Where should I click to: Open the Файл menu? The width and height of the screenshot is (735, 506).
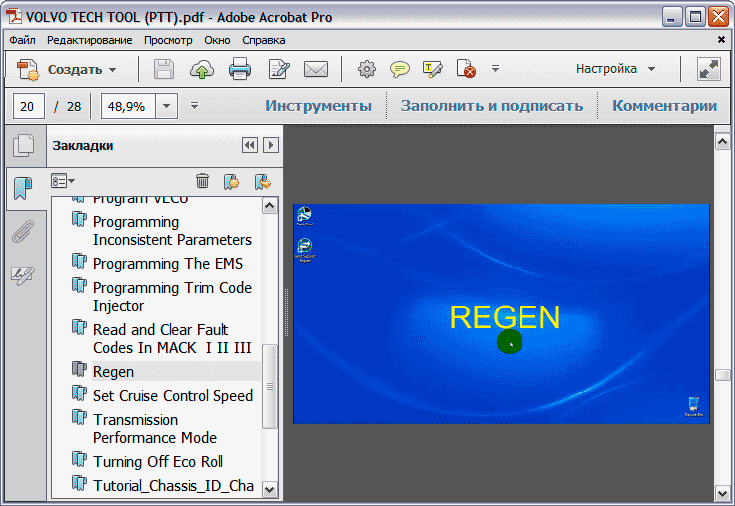pyautogui.click(x=22, y=40)
